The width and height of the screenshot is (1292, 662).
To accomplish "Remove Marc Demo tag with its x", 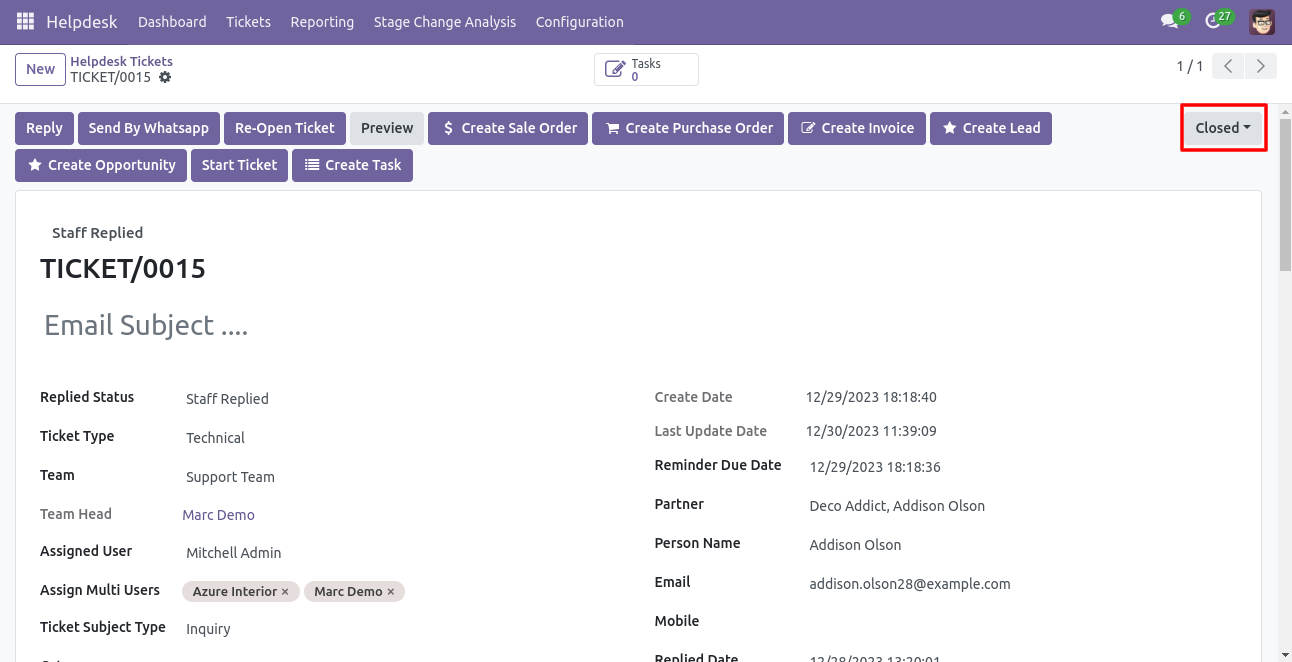I will click(x=391, y=592).
